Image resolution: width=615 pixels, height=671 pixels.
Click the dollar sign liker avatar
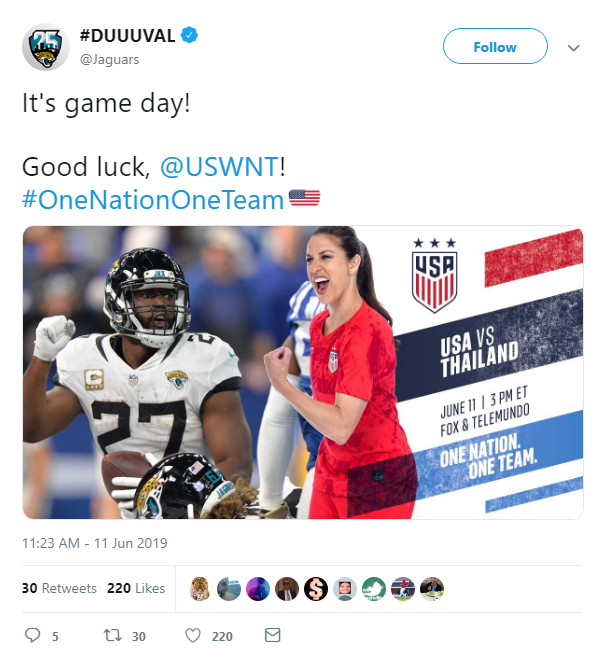point(316,589)
